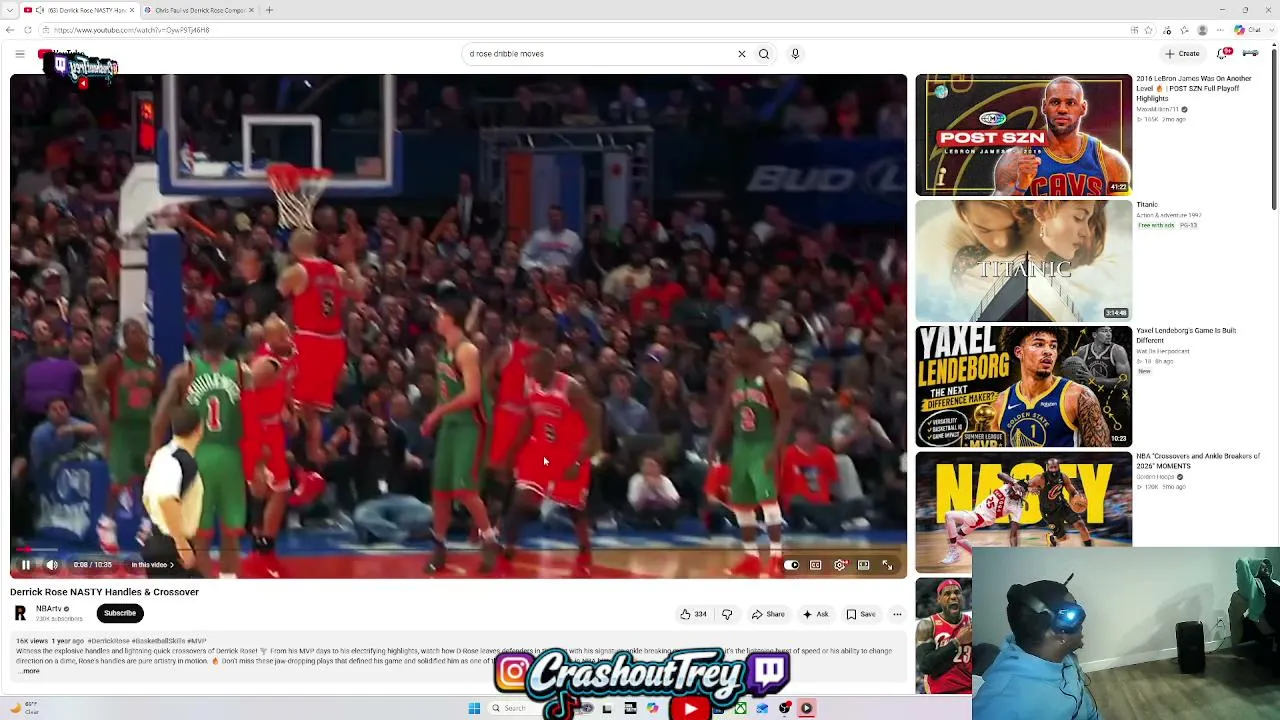Open the tab list dropdown arrow

pyautogui.click(x=9, y=10)
